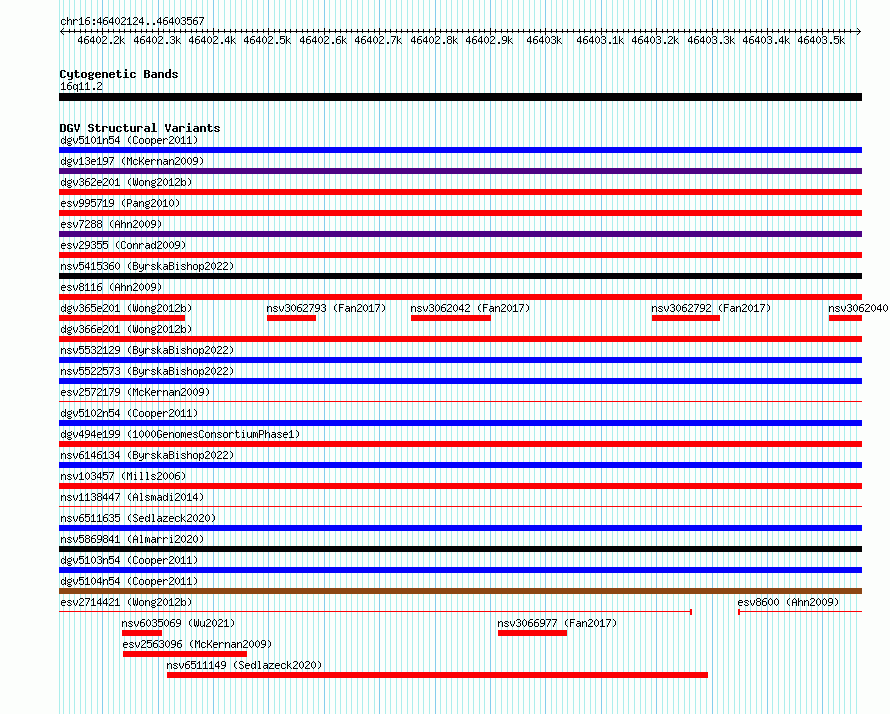Click the nsv3062793 short red bar
This screenshot has height=714, width=890.
291,318
